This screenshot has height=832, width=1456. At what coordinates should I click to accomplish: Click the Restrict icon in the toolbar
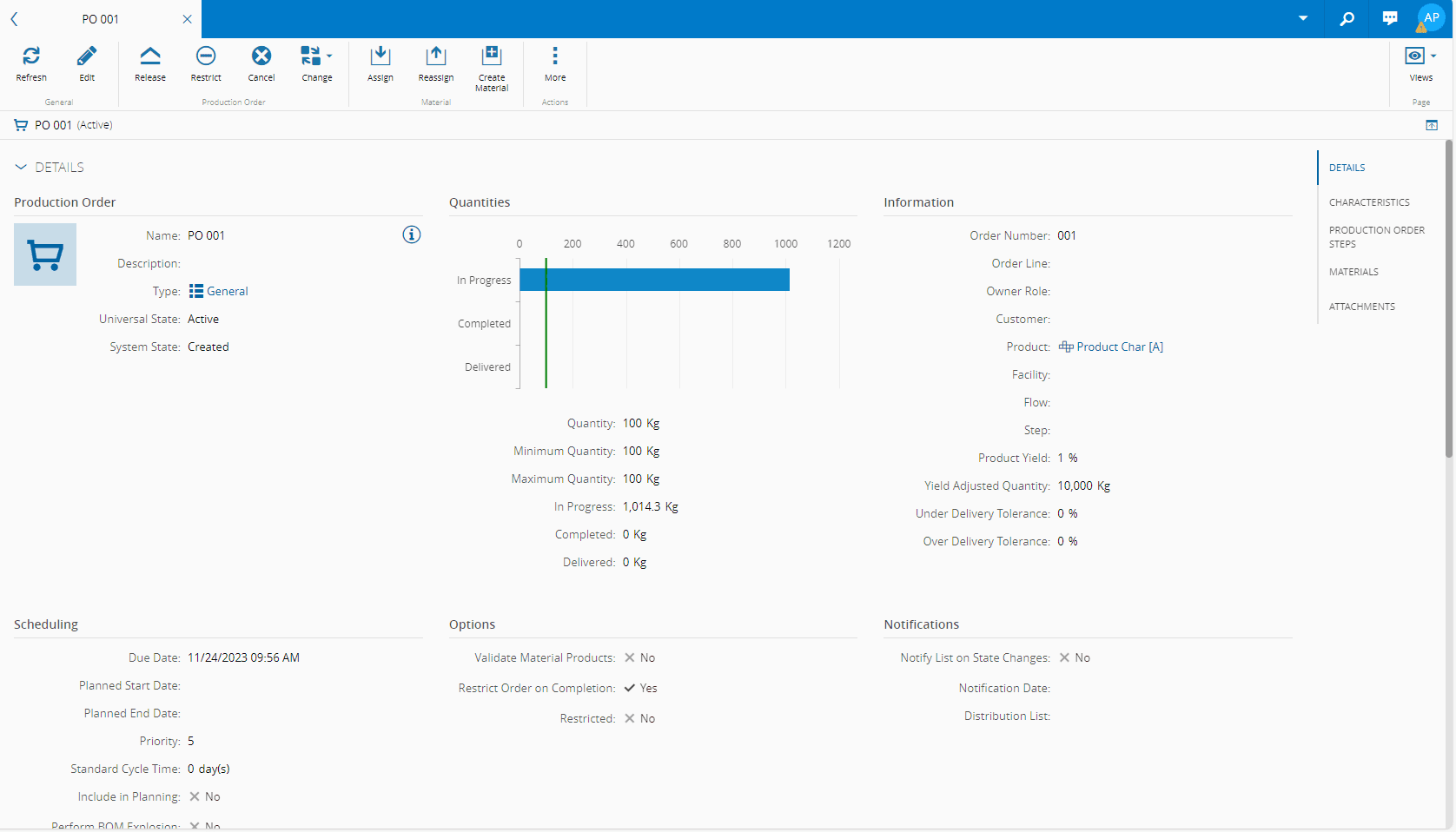click(206, 56)
